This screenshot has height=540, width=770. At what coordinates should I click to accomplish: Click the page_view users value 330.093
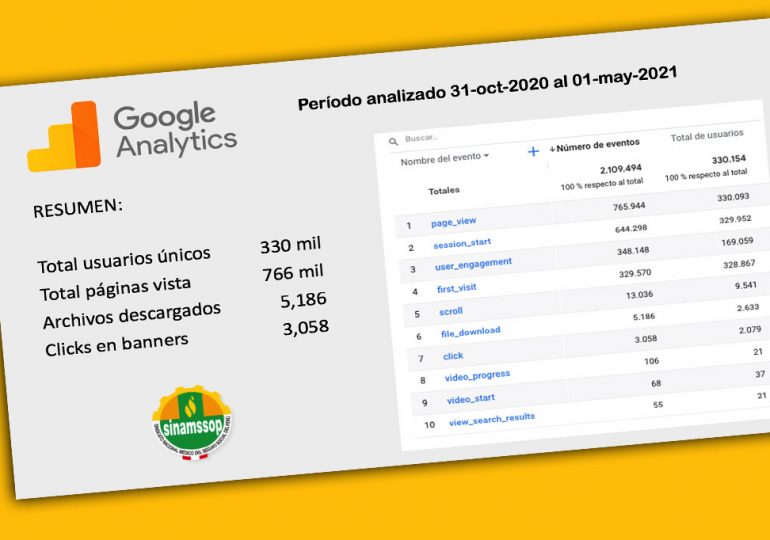click(733, 197)
